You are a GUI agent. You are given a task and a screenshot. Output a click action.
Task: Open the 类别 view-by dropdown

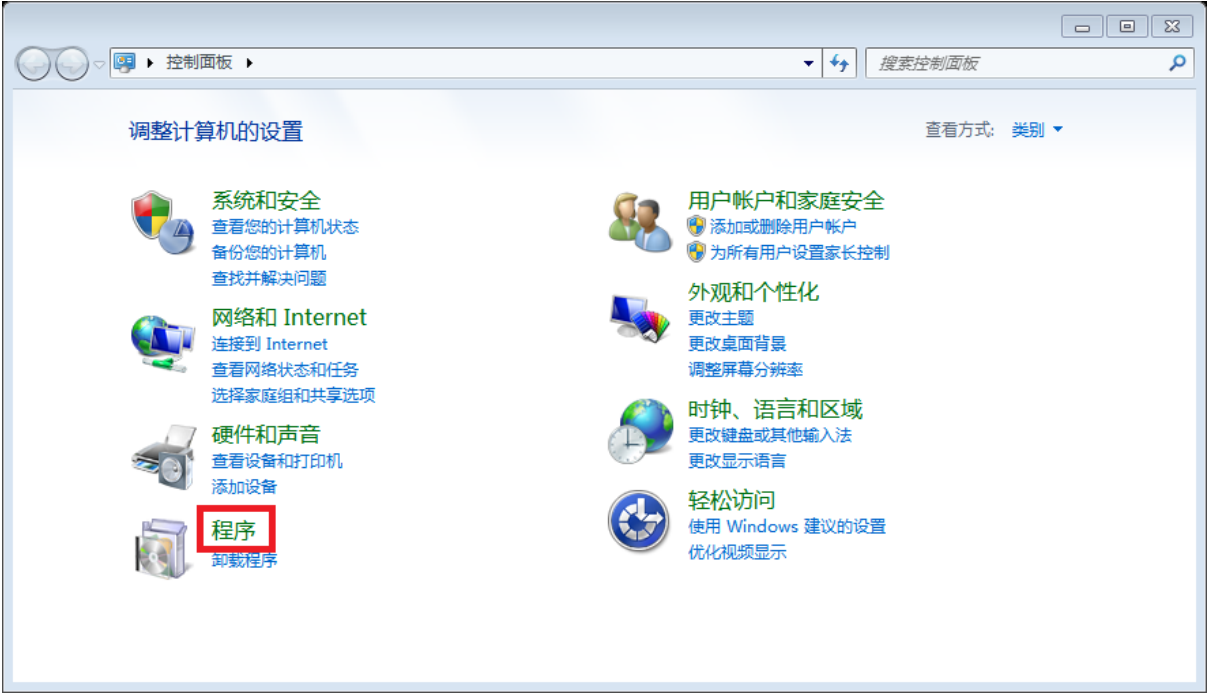tap(1037, 130)
